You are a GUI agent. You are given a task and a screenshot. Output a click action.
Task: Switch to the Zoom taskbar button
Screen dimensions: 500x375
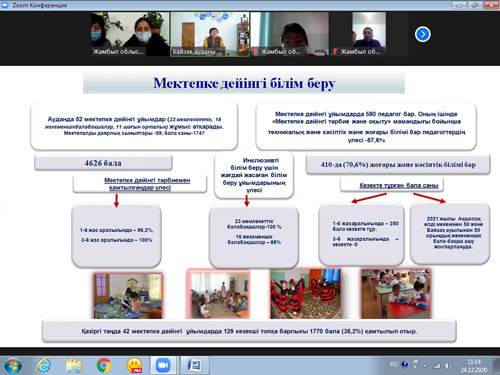[163, 365]
